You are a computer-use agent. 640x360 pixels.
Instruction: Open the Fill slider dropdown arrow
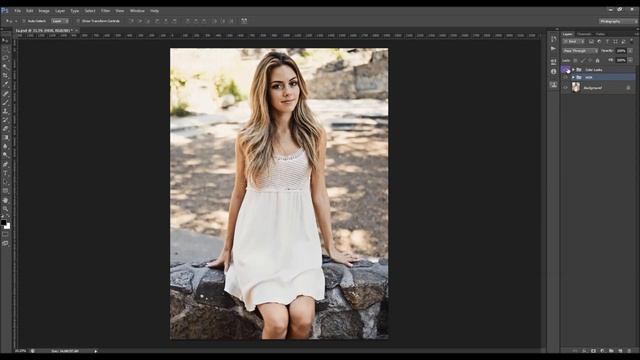tap(630, 60)
